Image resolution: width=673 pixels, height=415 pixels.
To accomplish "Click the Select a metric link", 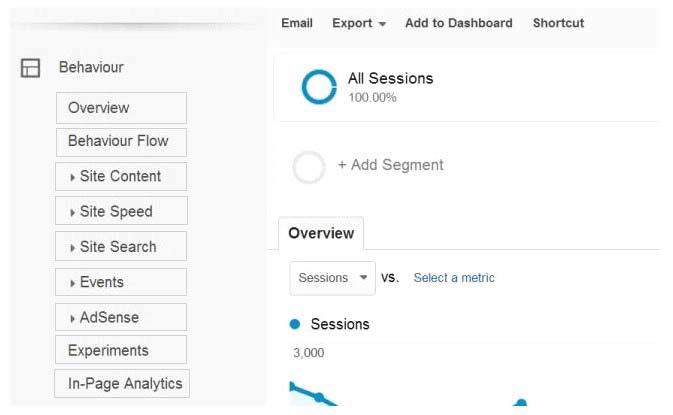I will (454, 278).
